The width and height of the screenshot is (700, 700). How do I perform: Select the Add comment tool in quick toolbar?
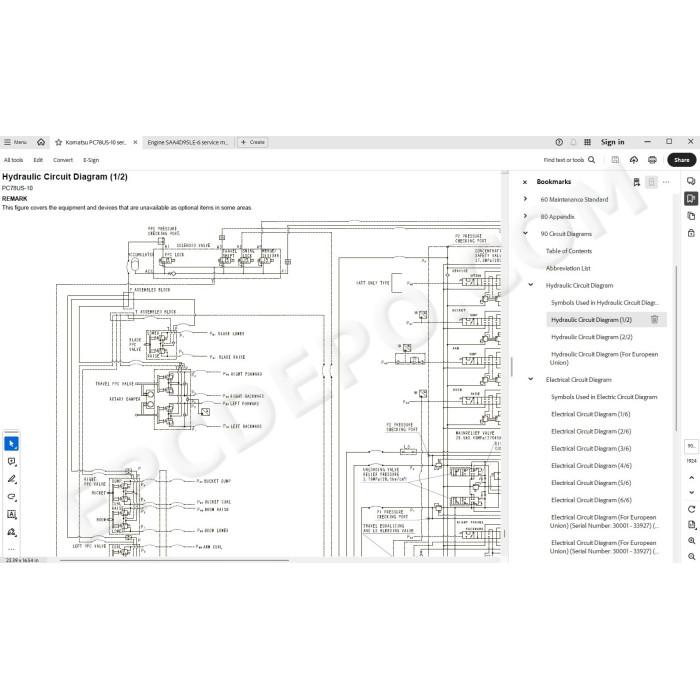(x=12, y=461)
